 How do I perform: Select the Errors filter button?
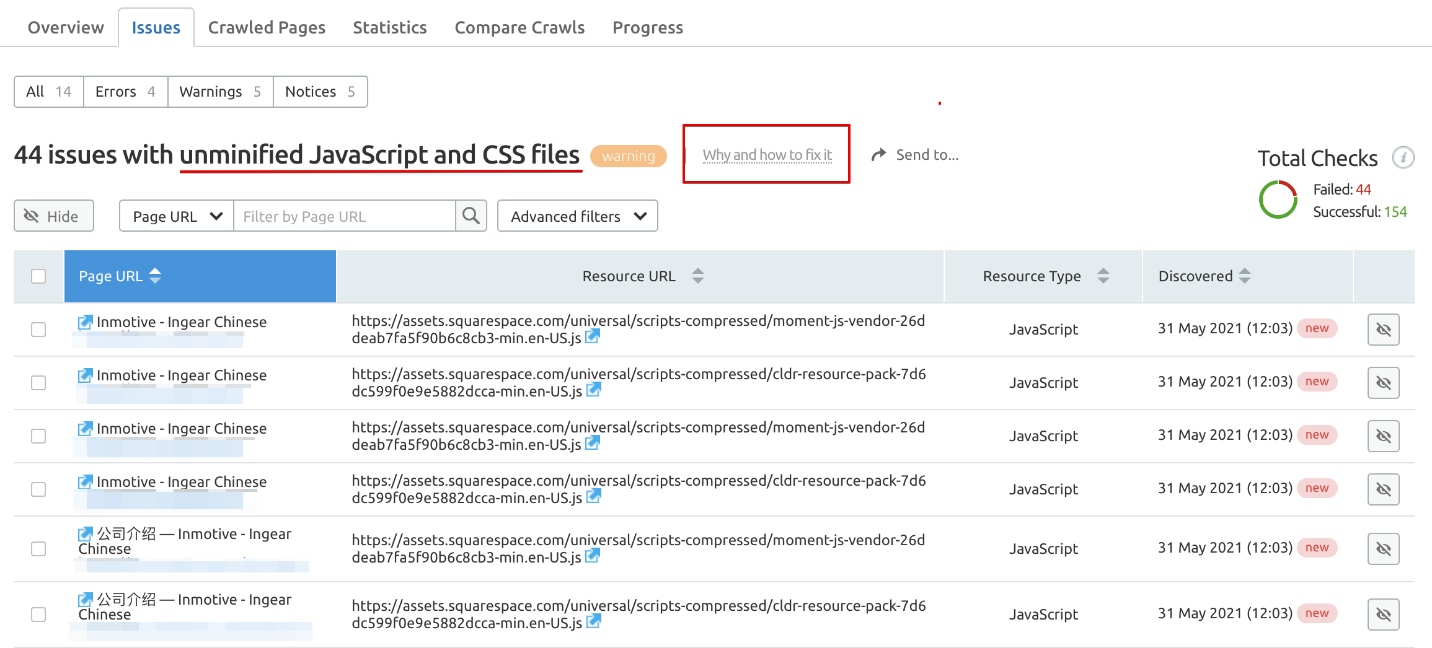tap(124, 91)
